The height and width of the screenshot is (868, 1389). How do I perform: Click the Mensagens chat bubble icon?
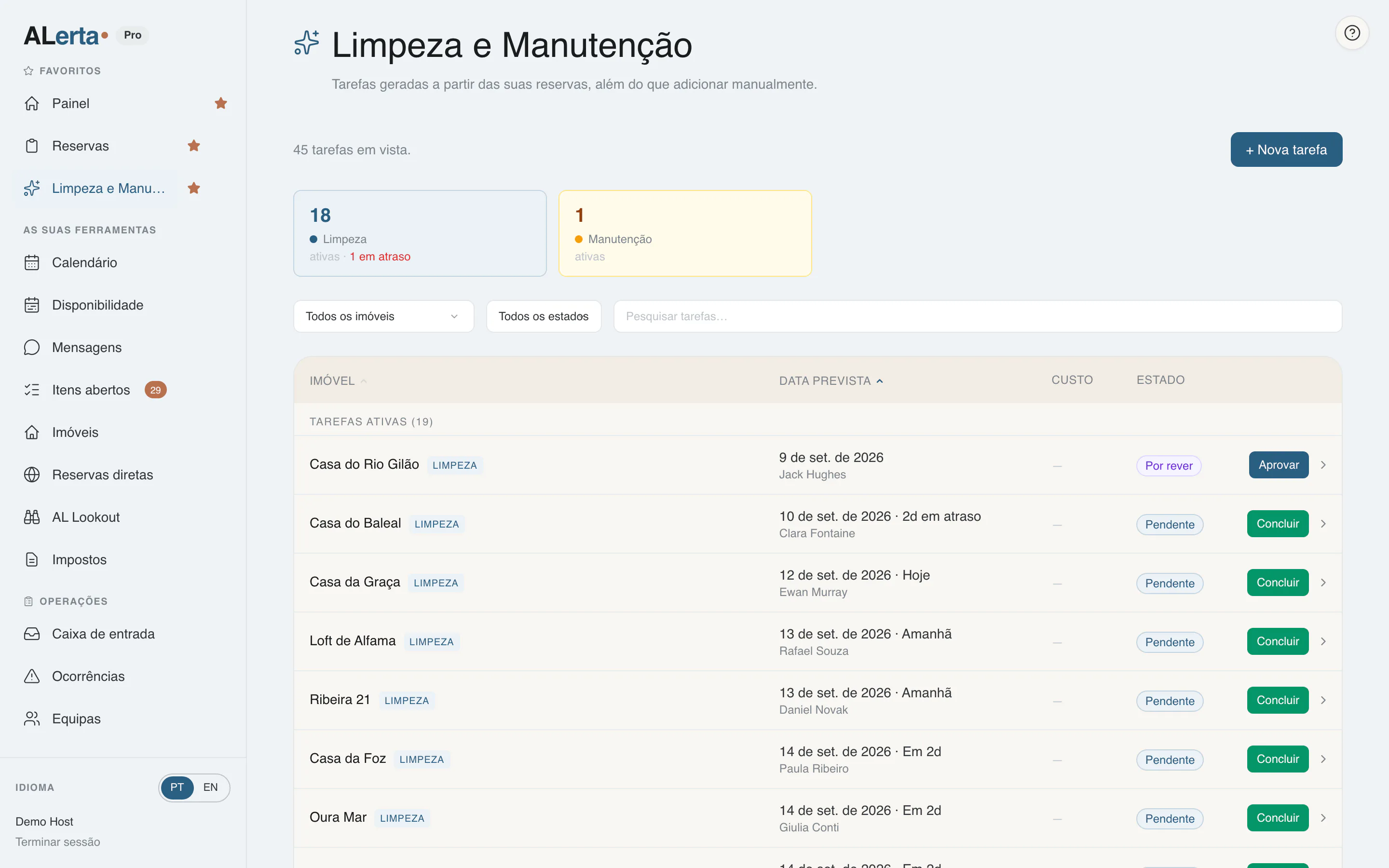click(x=32, y=347)
